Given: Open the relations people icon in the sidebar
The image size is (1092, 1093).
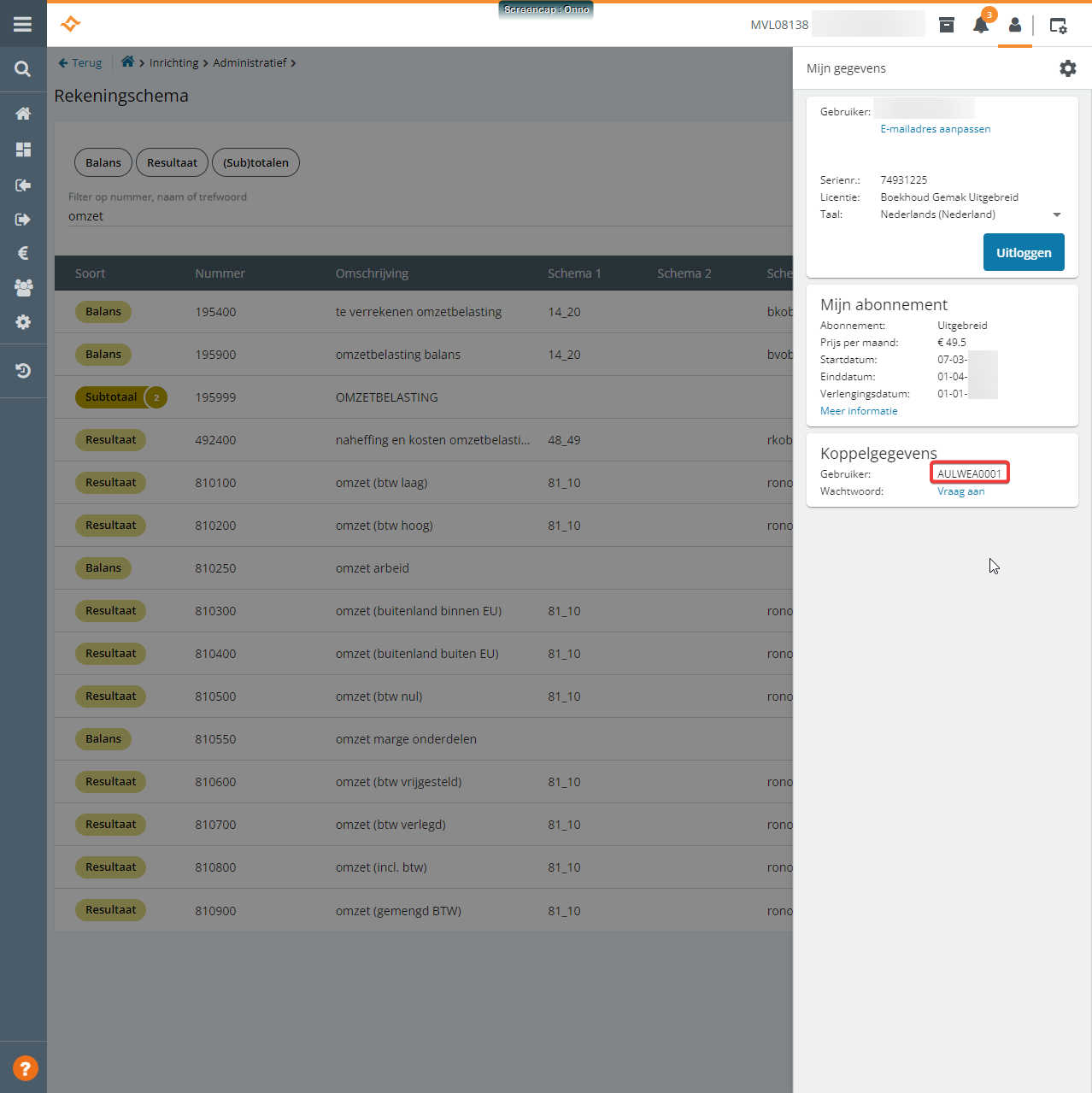Looking at the screenshot, I should coord(23,288).
